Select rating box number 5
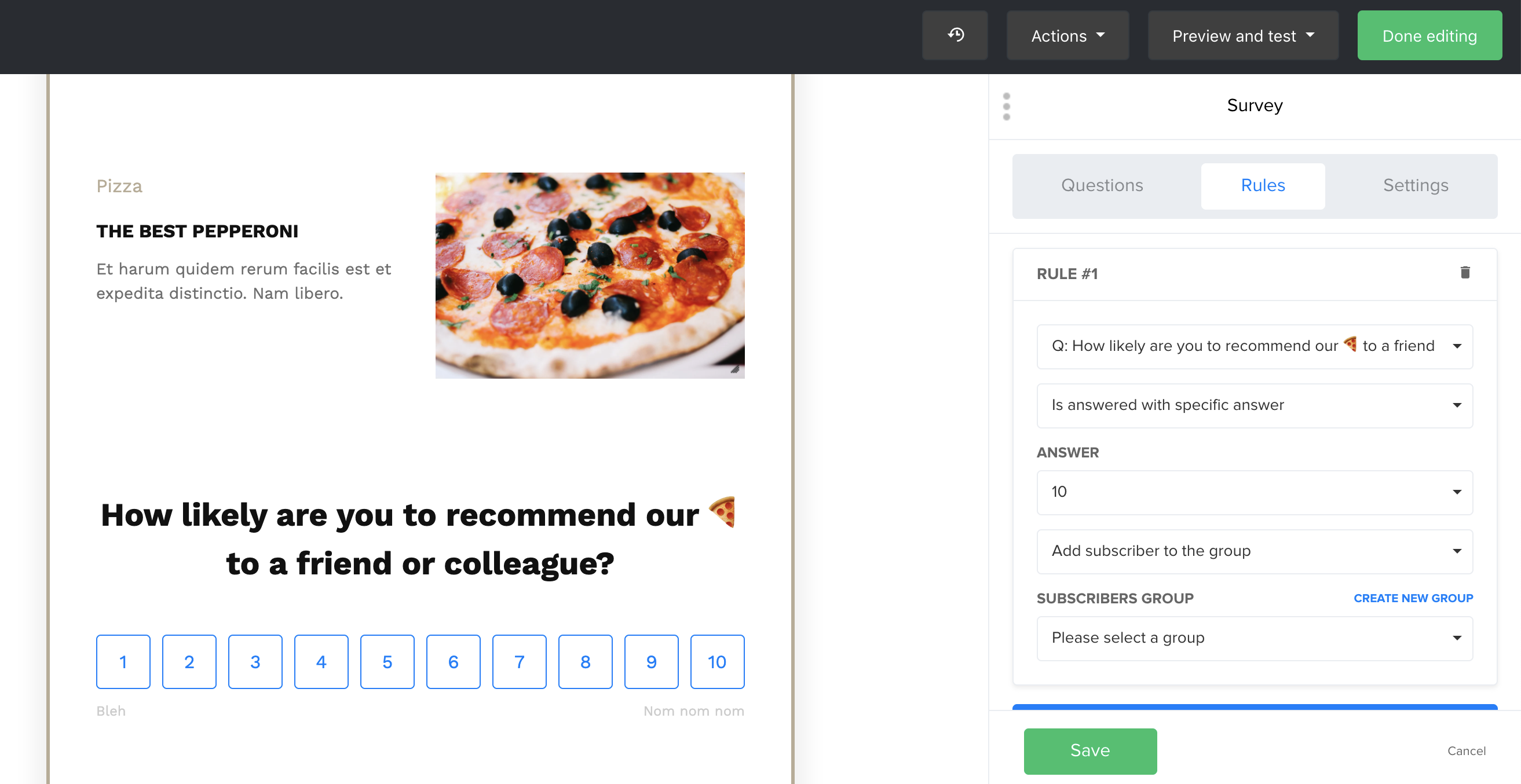Screen dimensions: 1521x784 point(387,661)
